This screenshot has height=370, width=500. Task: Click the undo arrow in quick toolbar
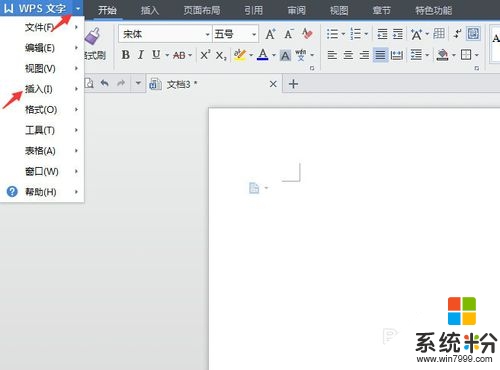coord(104,83)
